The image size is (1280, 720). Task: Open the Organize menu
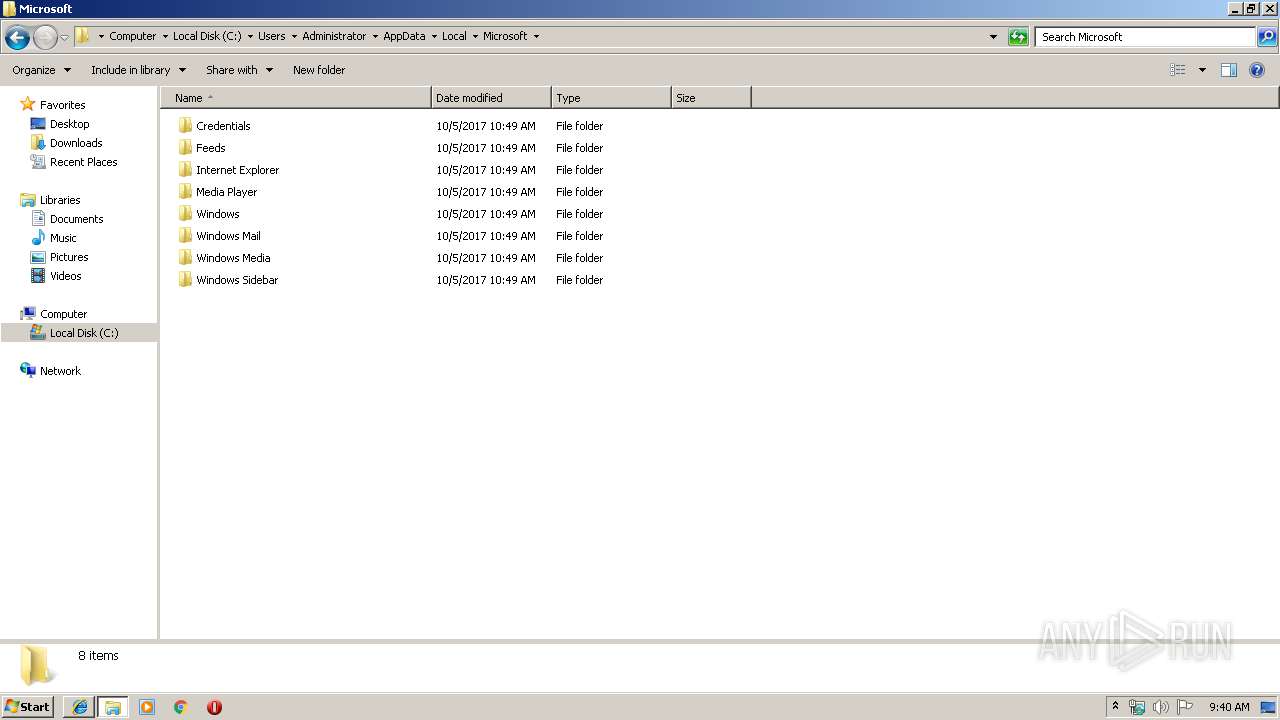[x=41, y=70]
